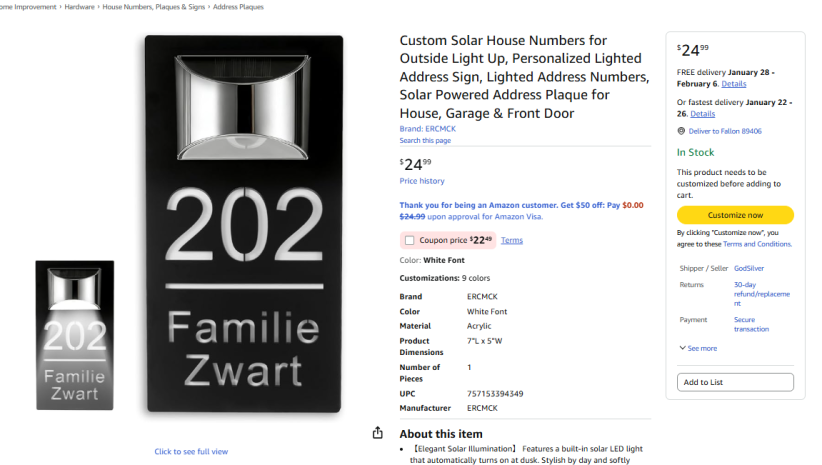822x465 pixels.
Task: Open the Hardware breadcrumb category
Action: click(78, 7)
